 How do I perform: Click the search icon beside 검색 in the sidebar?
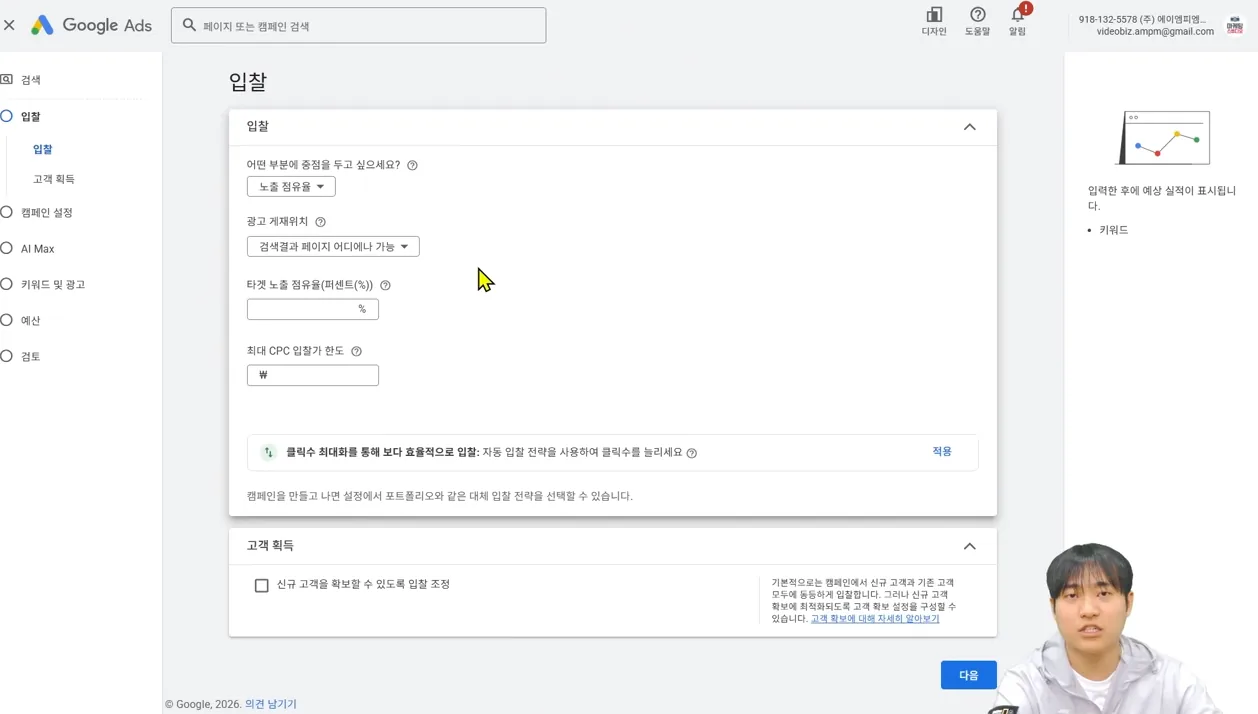coord(6,79)
